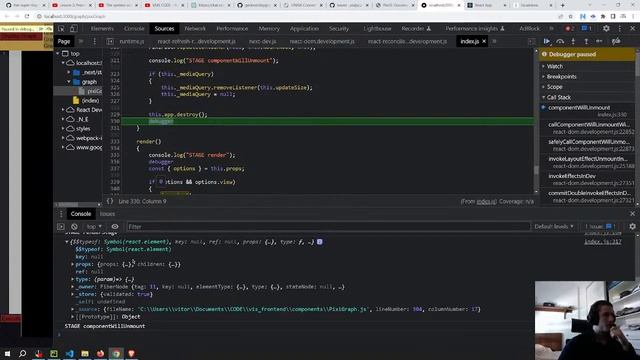Image resolution: width=640 pixels, height=360 pixels.
Task: Open the Application panel
Action: pos(304,29)
